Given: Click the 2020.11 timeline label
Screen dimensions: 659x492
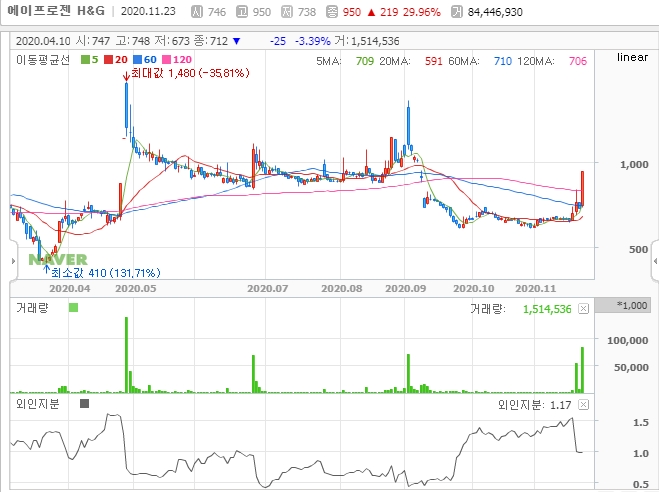Looking at the screenshot, I should click(536, 289).
